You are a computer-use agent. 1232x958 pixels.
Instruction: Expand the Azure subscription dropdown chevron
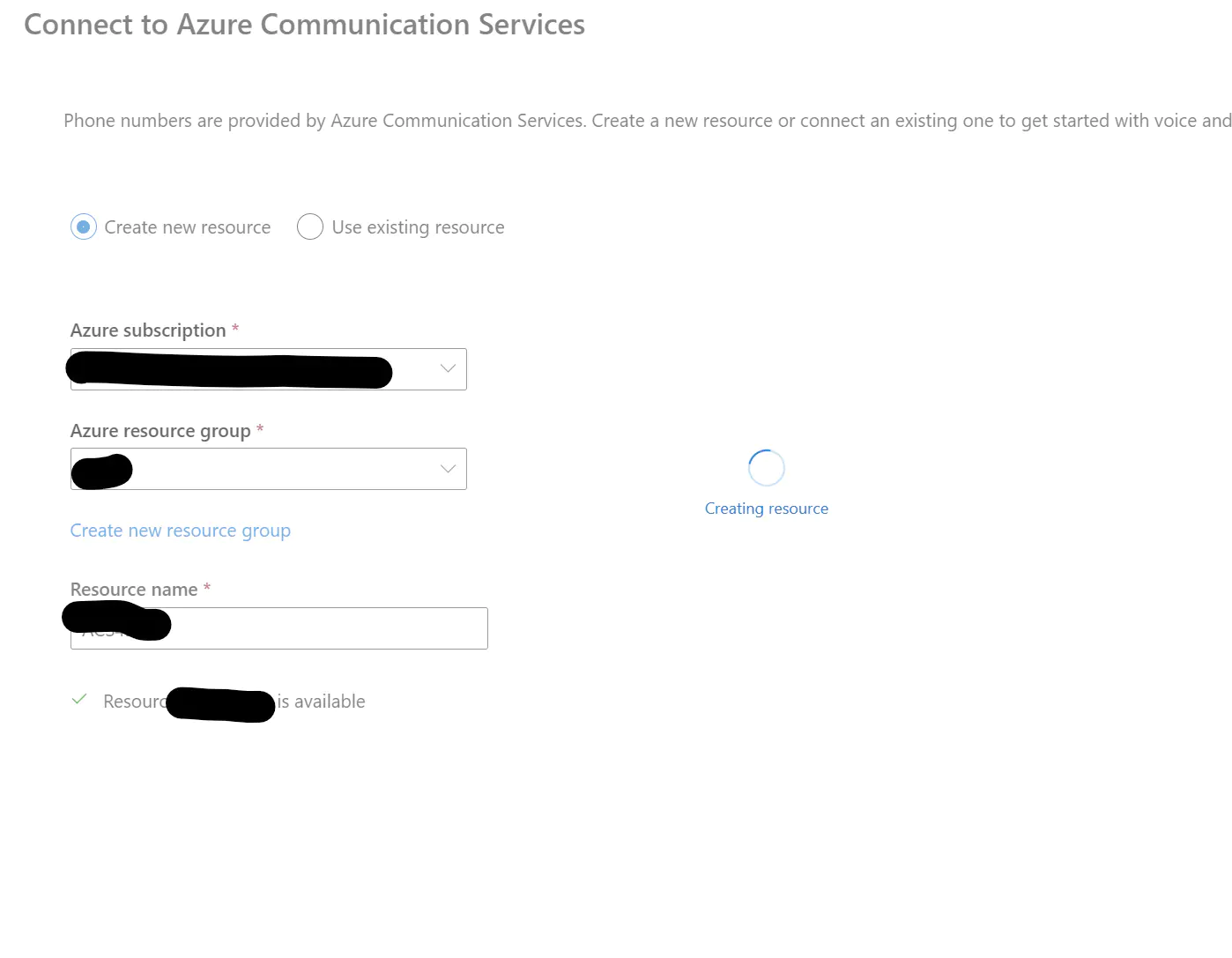tap(448, 368)
